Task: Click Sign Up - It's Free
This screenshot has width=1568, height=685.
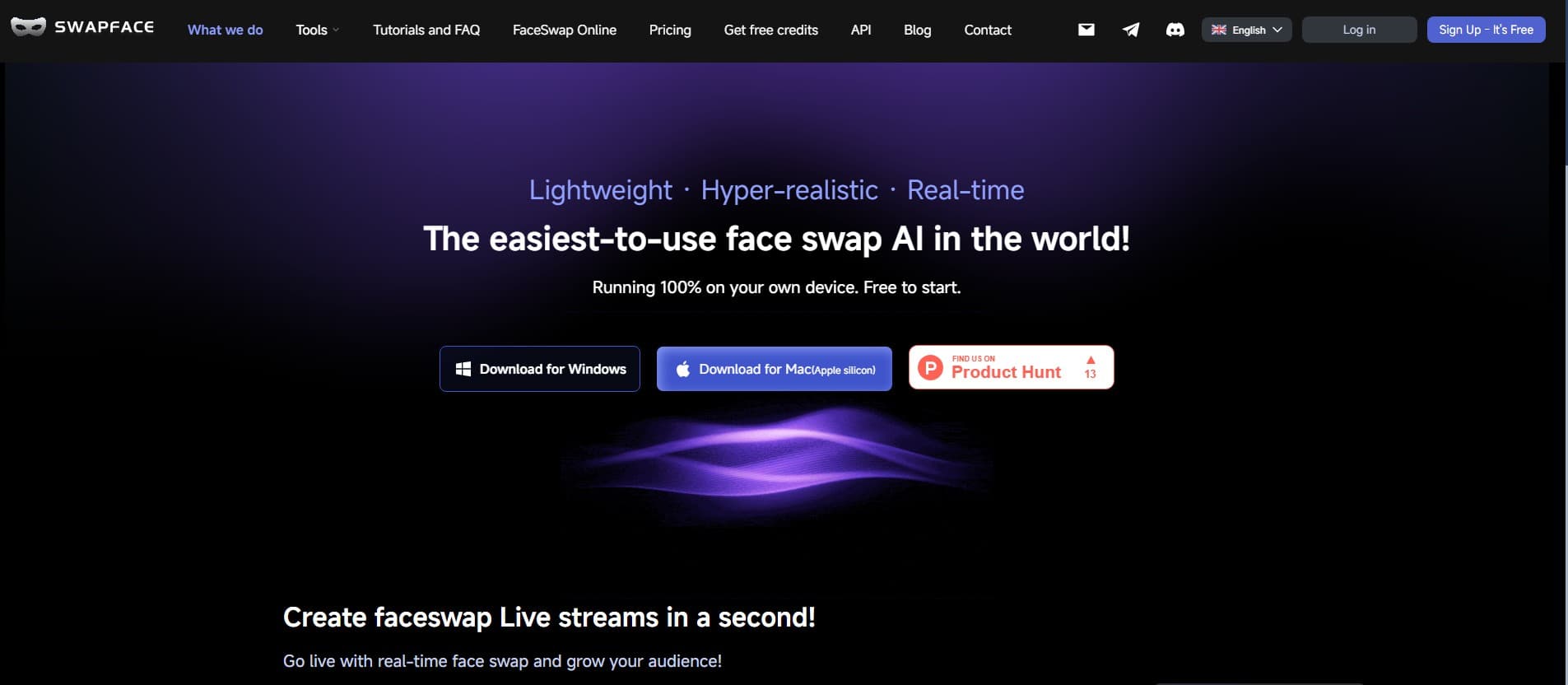Action: click(1486, 30)
